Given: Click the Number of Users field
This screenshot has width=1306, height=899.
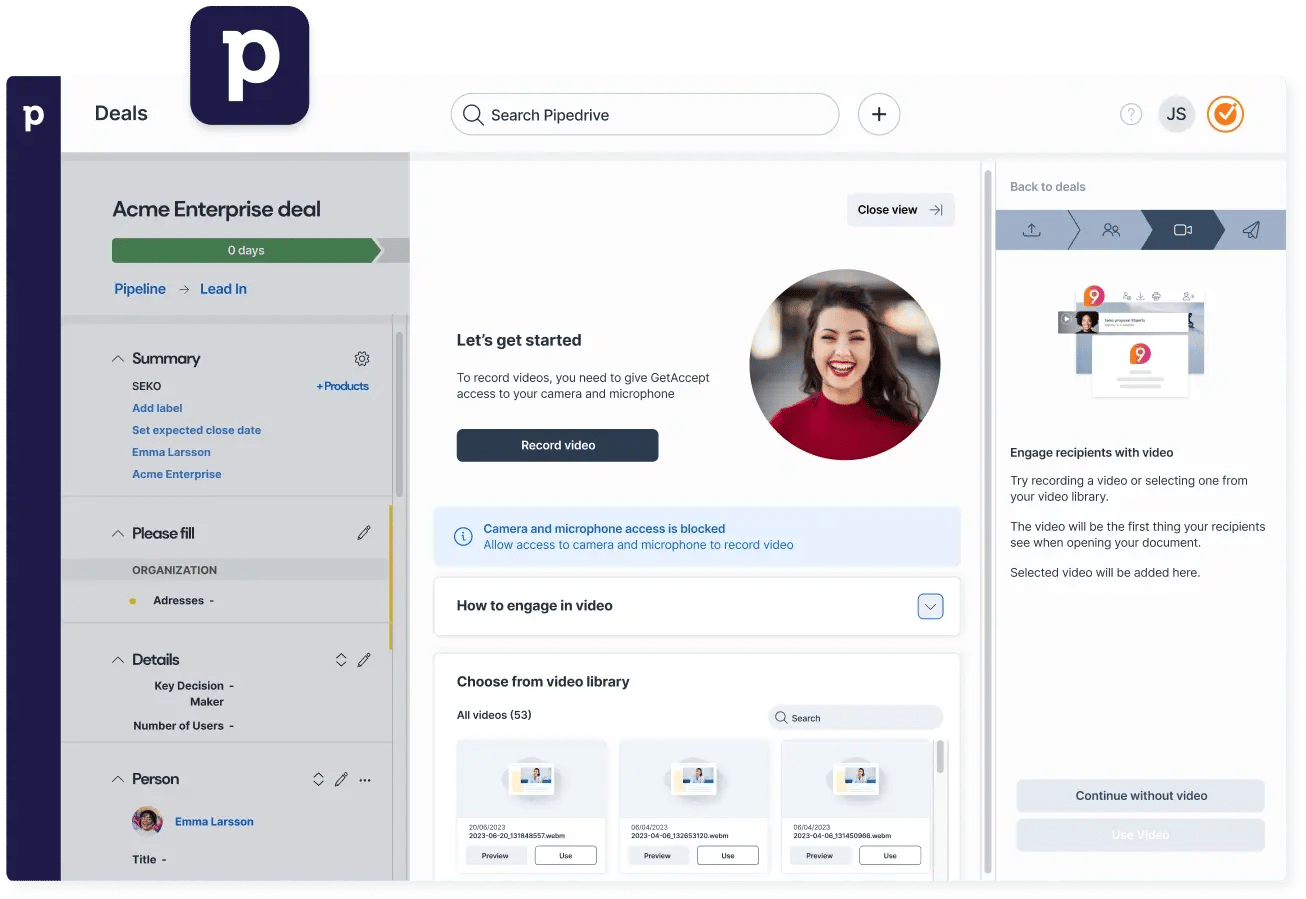Looking at the screenshot, I should tap(183, 726).
